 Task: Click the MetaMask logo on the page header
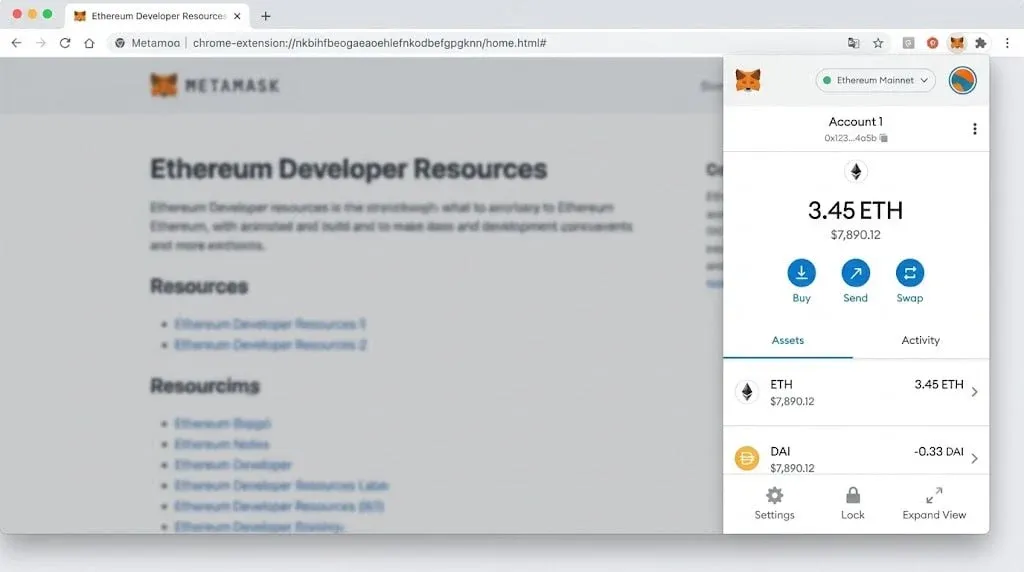coord(215,86)
